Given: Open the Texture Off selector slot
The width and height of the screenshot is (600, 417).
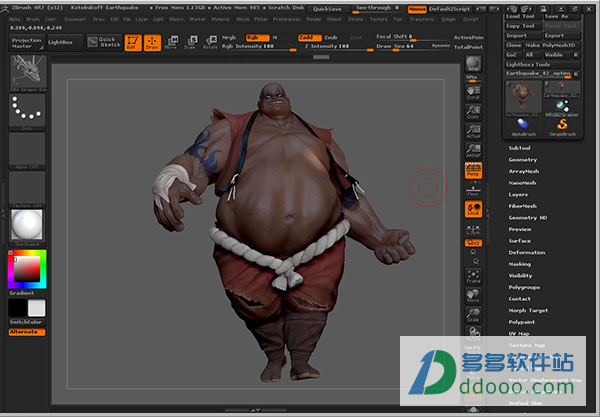Looking at the screenshot, I should 27,189.
